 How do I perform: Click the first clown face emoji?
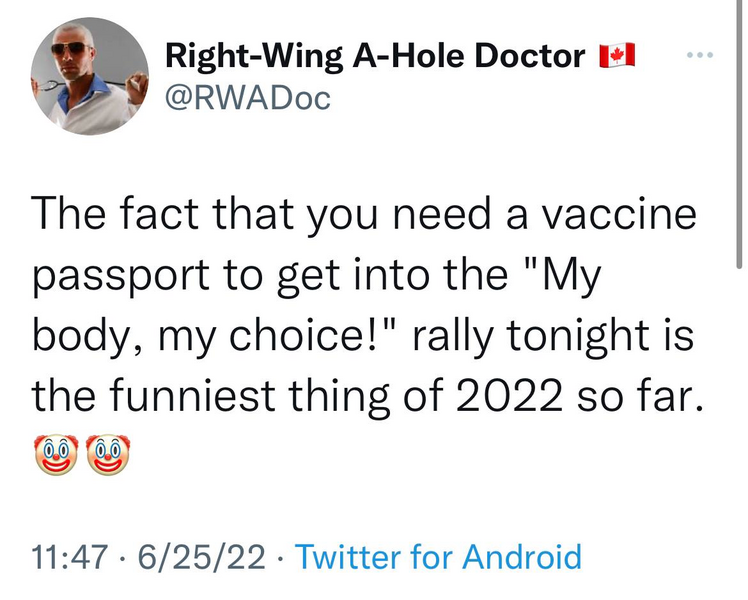click(x=56, y=454)
